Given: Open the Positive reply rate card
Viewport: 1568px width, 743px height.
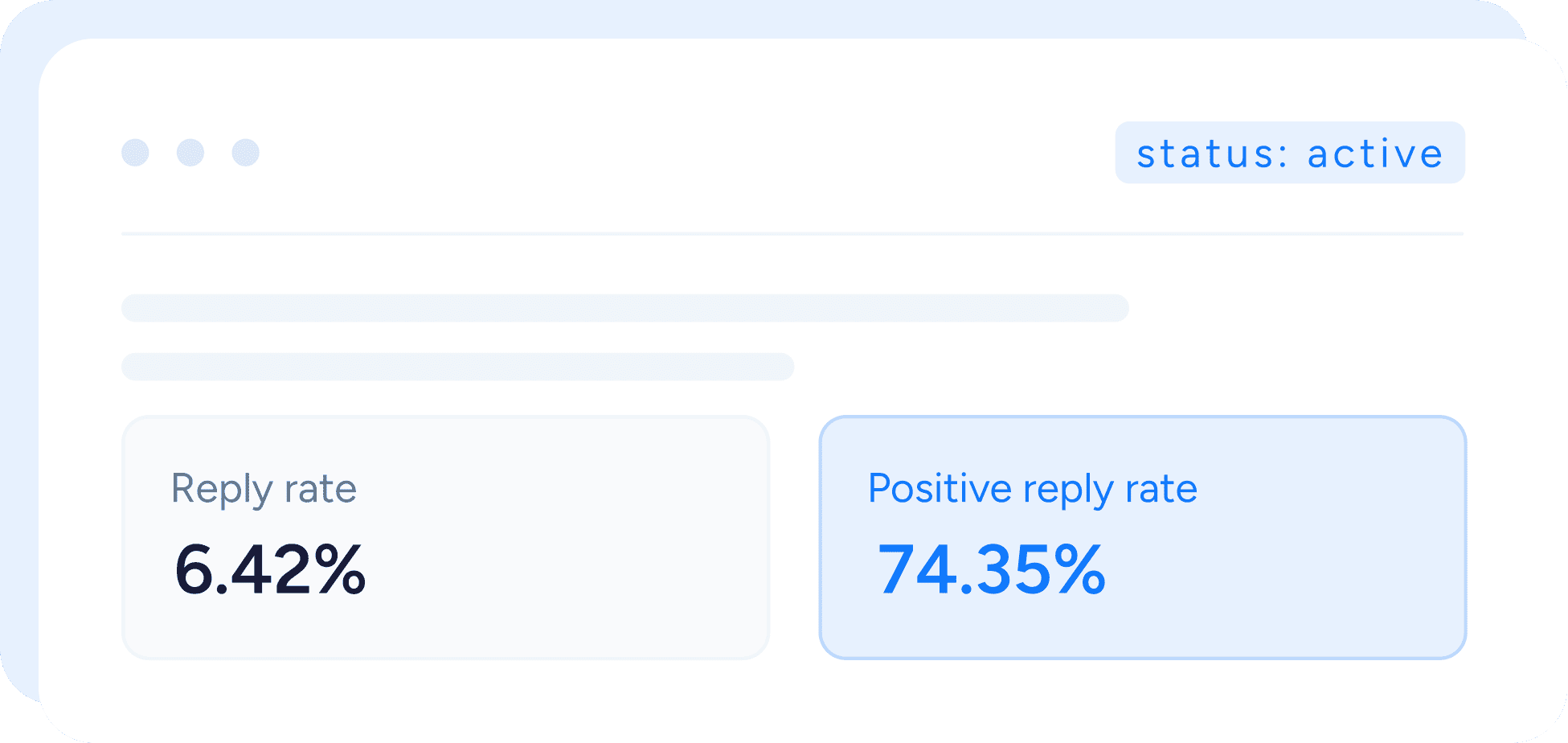Looking at the screenshot, I should tap(1142, 537).
